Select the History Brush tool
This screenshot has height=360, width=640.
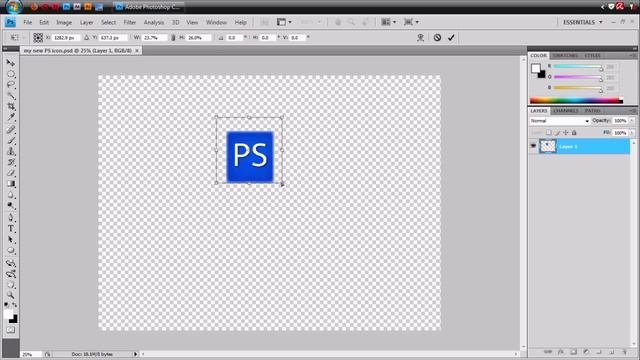[11, 162]
